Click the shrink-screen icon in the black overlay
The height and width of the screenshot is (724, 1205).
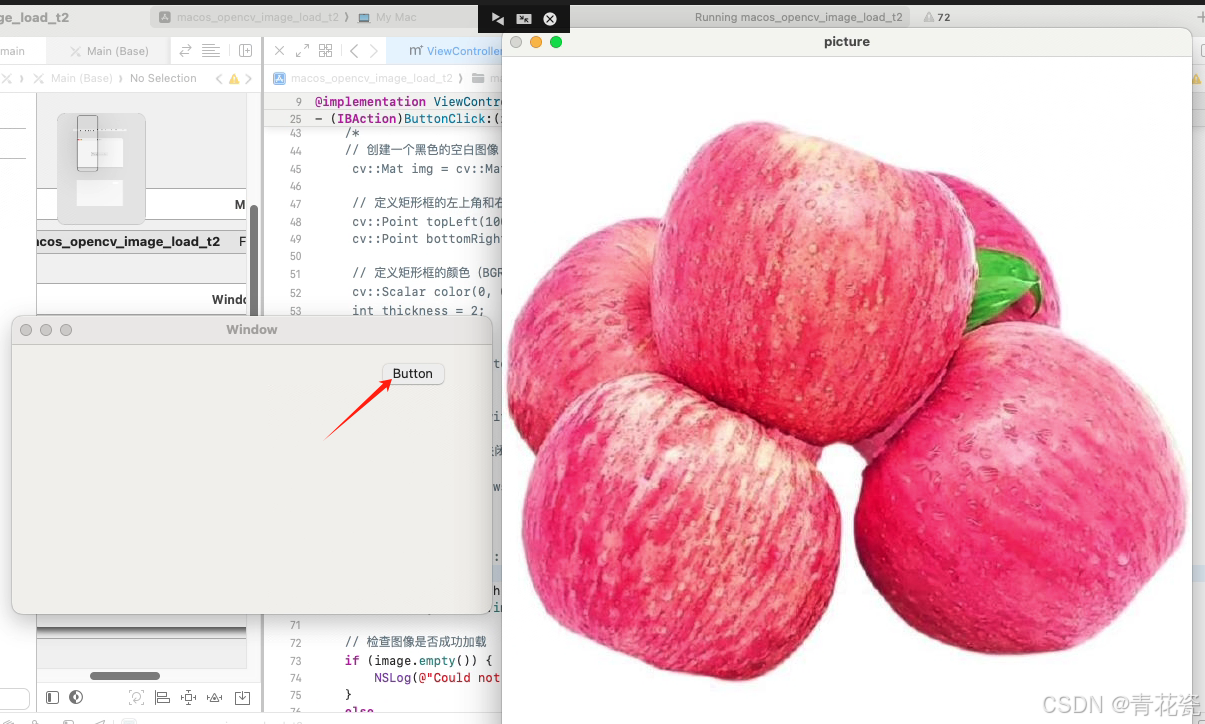point(523,19)
